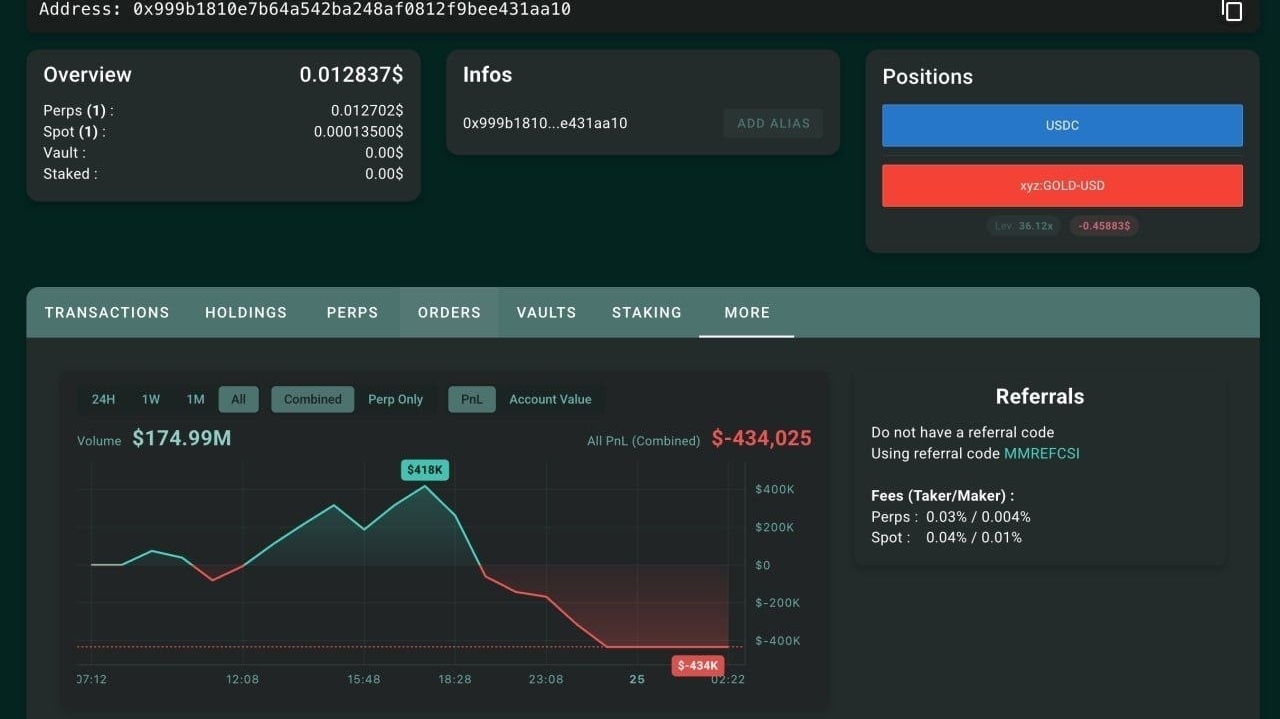Select the All time range
Viewport: 1280px width, 719px height.
[x=238, y=399]
